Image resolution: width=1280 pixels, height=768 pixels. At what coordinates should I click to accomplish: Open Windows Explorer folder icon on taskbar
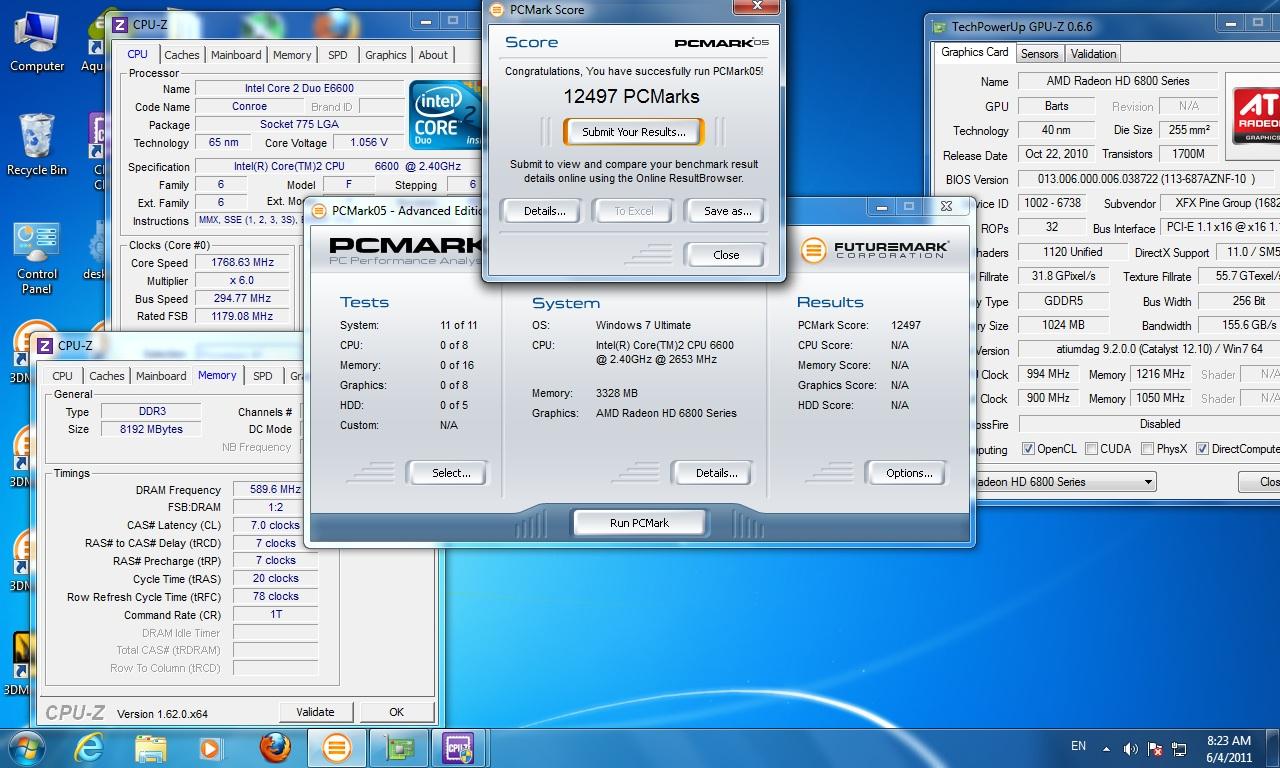coord(151,748)
